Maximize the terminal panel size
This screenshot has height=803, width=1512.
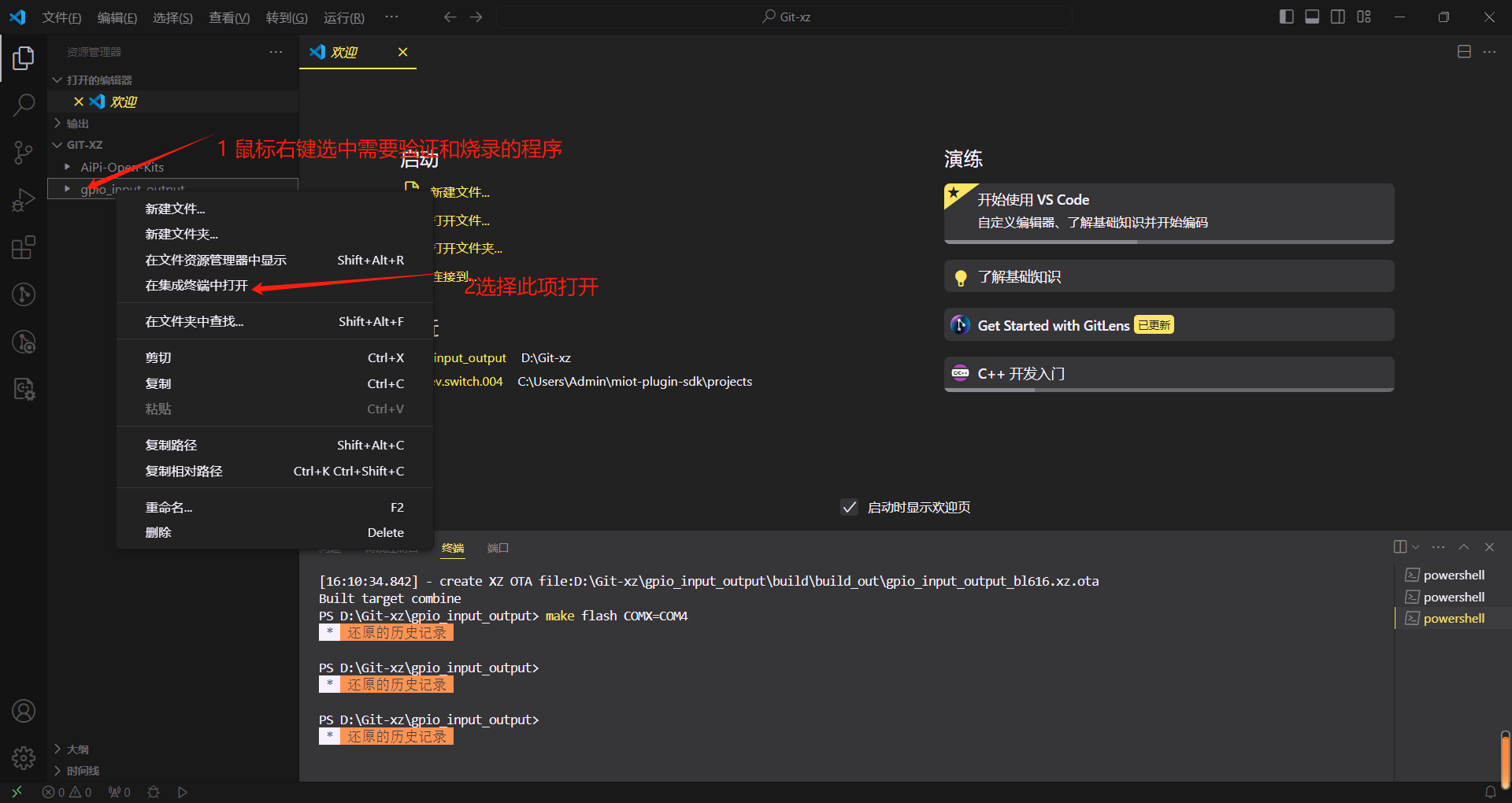point(1464,547)
